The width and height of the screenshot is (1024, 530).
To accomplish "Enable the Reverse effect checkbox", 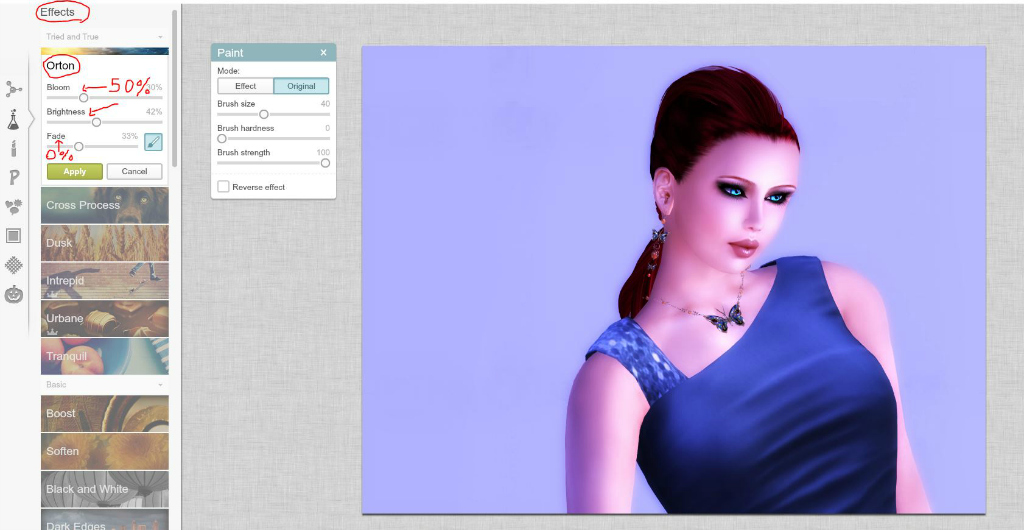I will point(223,187).
